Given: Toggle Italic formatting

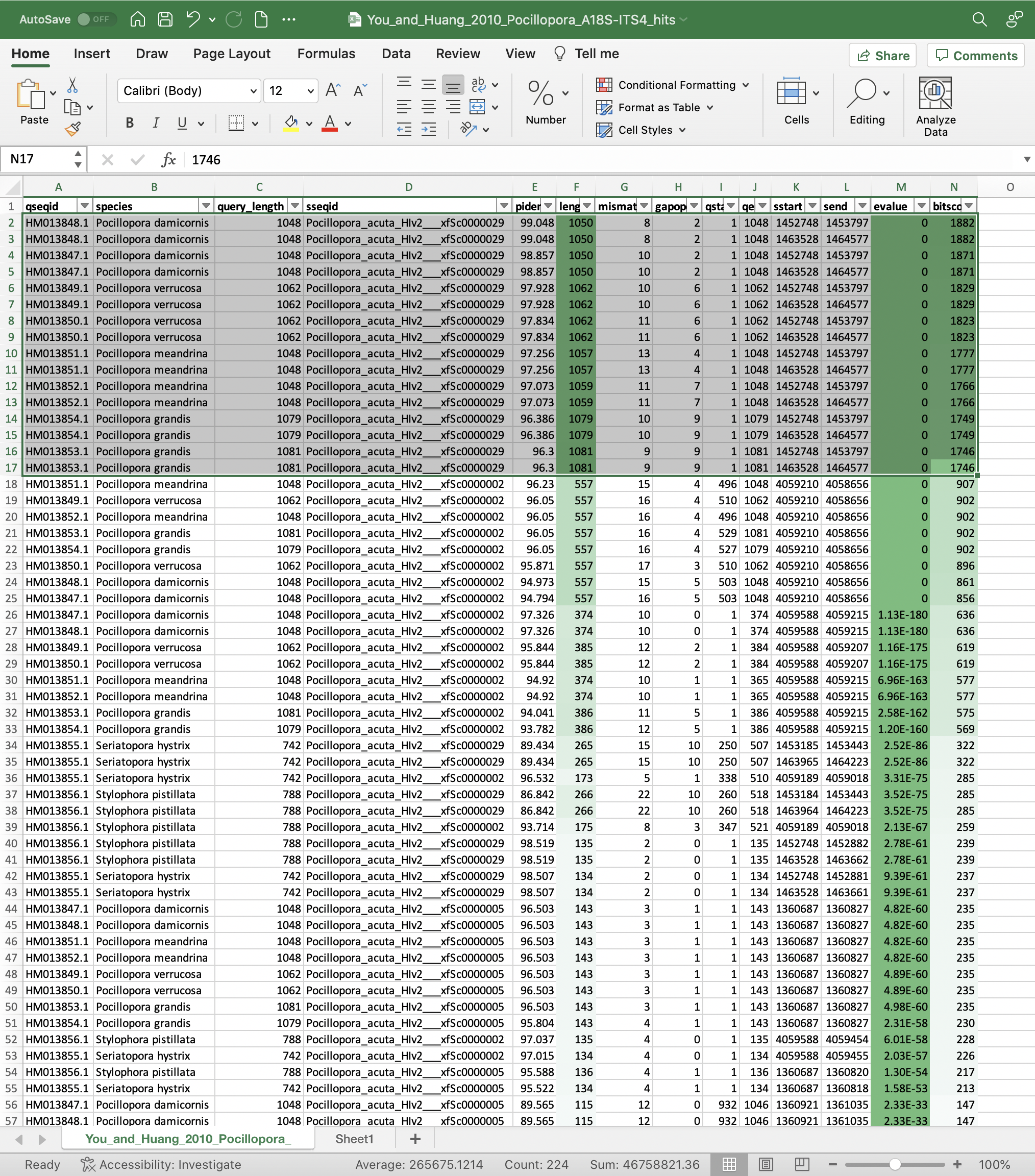Looking at the screenshot, I should click(155, 122).
